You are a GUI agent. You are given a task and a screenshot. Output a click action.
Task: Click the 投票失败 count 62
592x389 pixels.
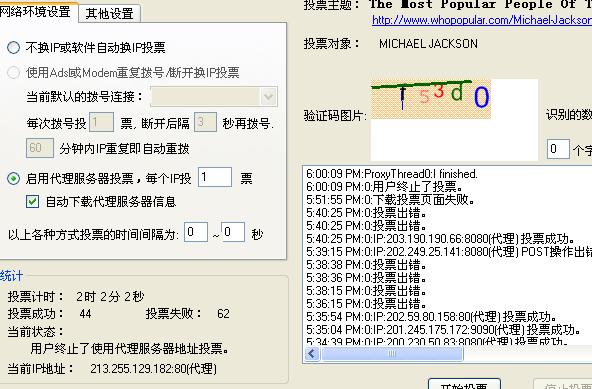tap(223, 313)
